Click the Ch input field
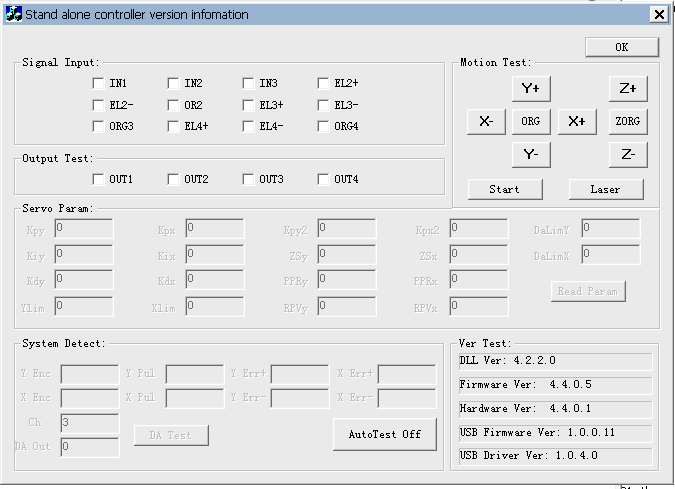Image resolution: width=675 pixels, height=489 pixels. (x=89, y=423)
